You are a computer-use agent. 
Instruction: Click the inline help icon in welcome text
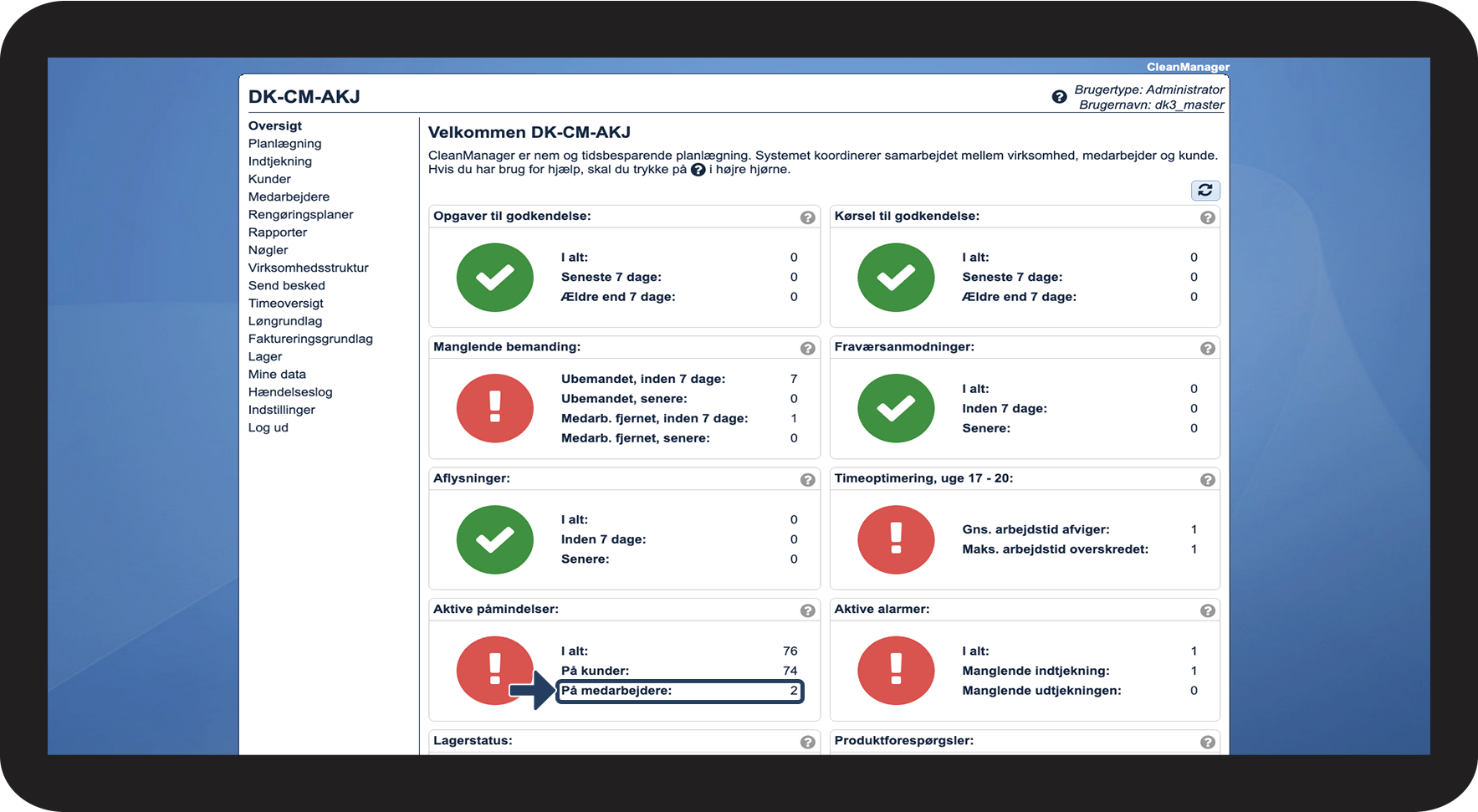point(698,170)
